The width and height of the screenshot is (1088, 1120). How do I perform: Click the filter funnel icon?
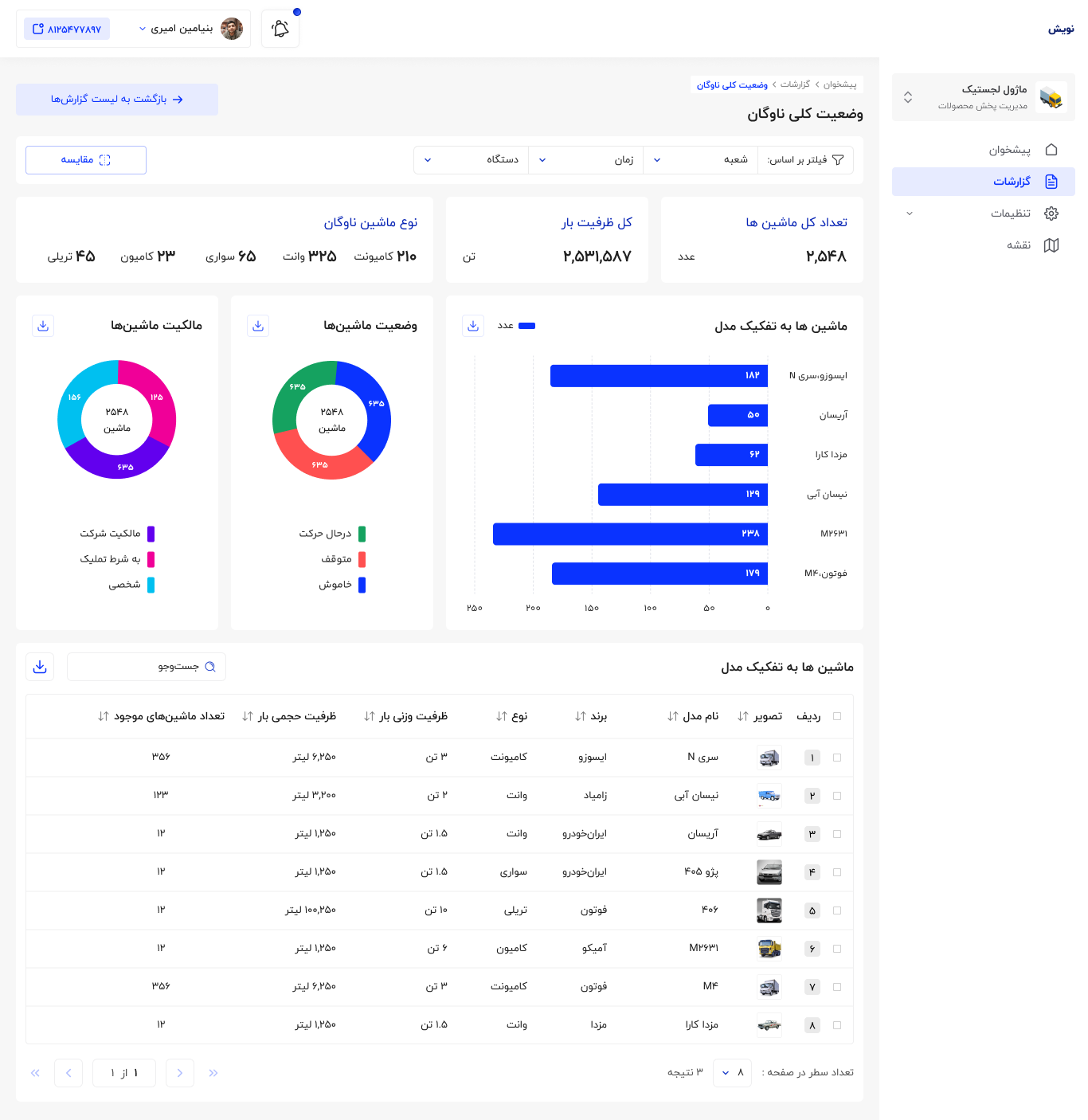pyautogui.click(x=838, y=160)
